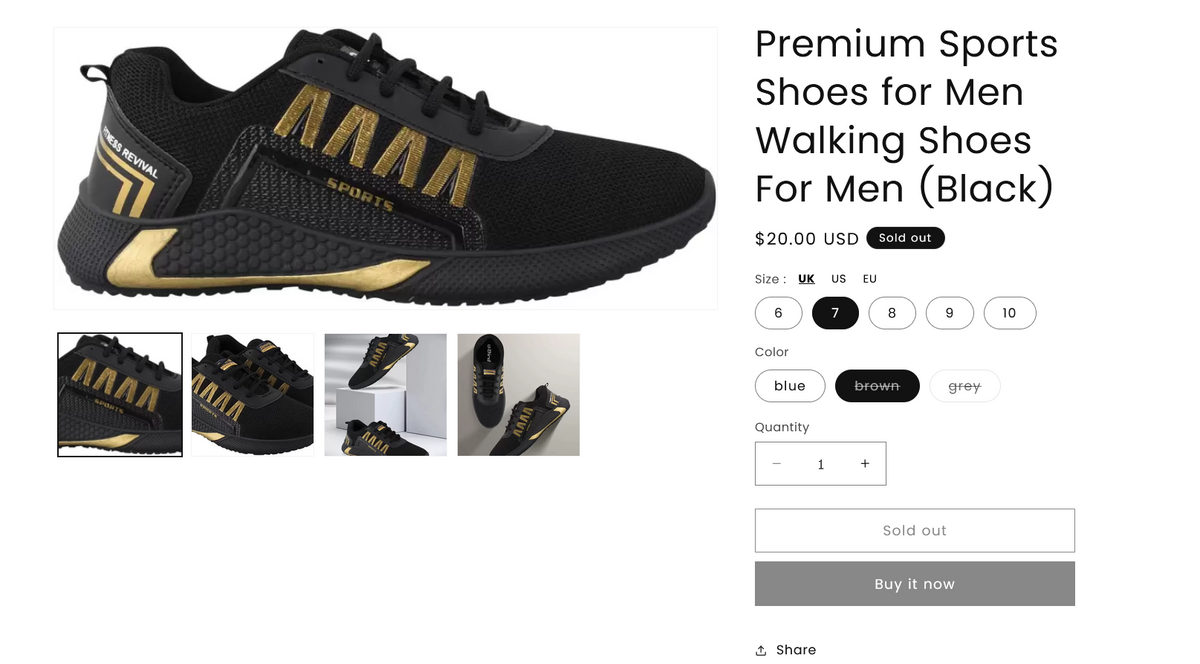The width and height of the screenshot is (1200, 664).
Task: Select the grey color option
Action: (x=964, y=385)
